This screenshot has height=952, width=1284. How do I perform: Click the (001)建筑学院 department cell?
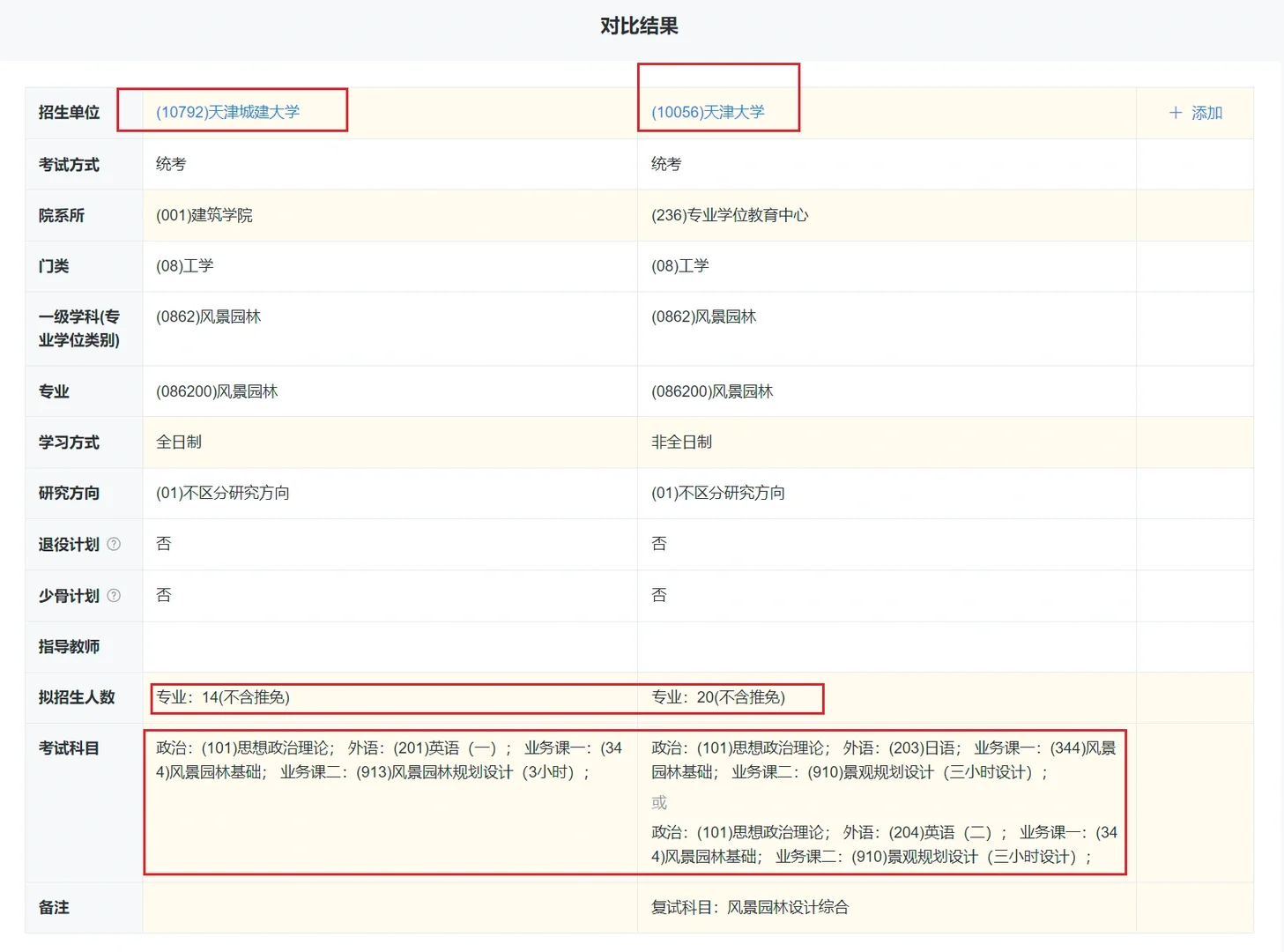(203, 215)
